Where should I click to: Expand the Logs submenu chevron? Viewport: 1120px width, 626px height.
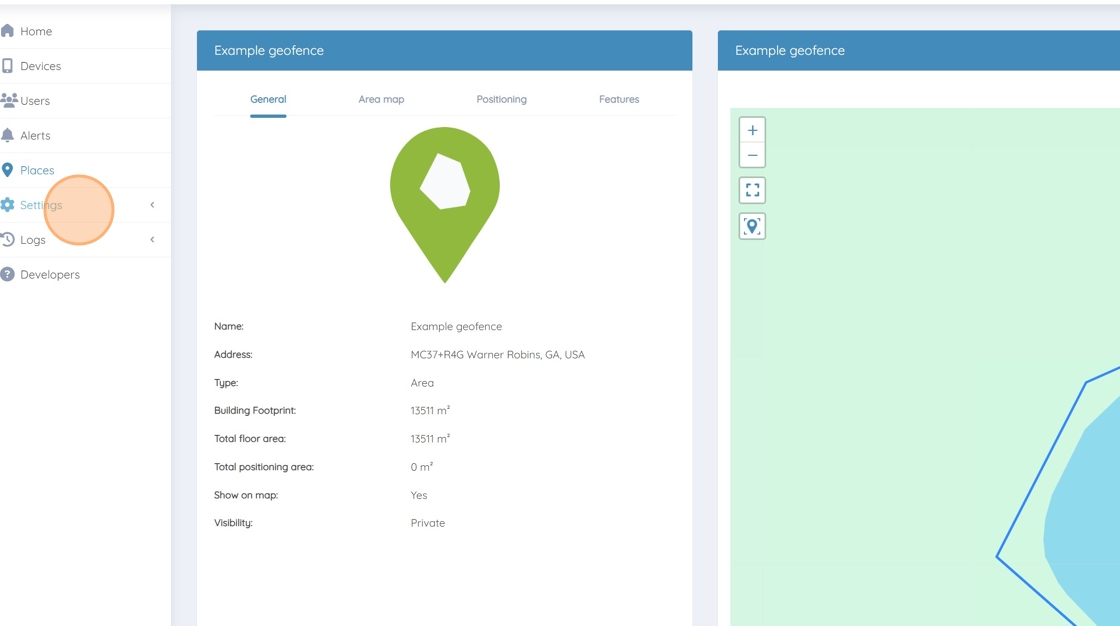pos(152,239)
